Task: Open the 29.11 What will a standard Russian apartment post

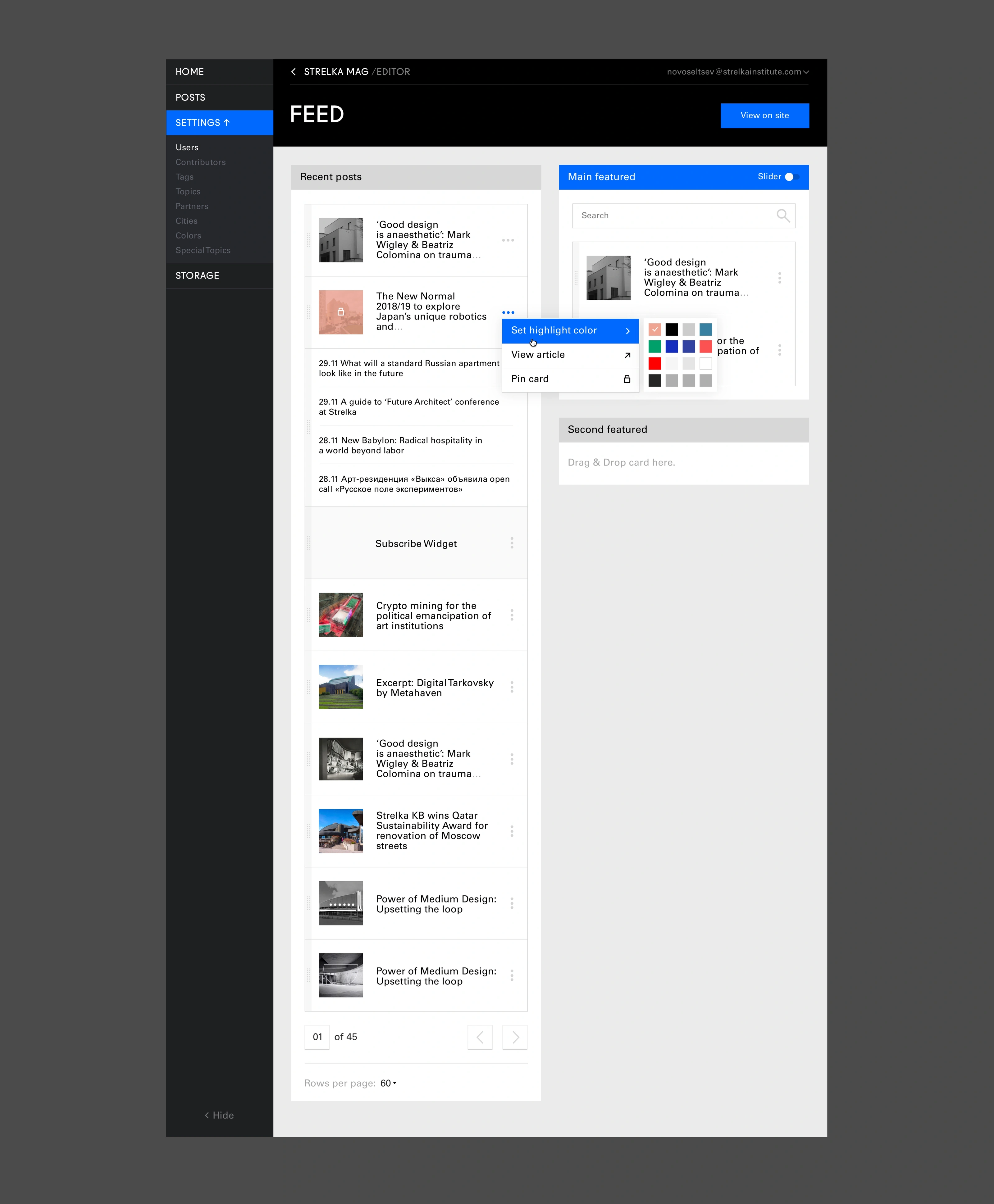Action: pos(409,368)
